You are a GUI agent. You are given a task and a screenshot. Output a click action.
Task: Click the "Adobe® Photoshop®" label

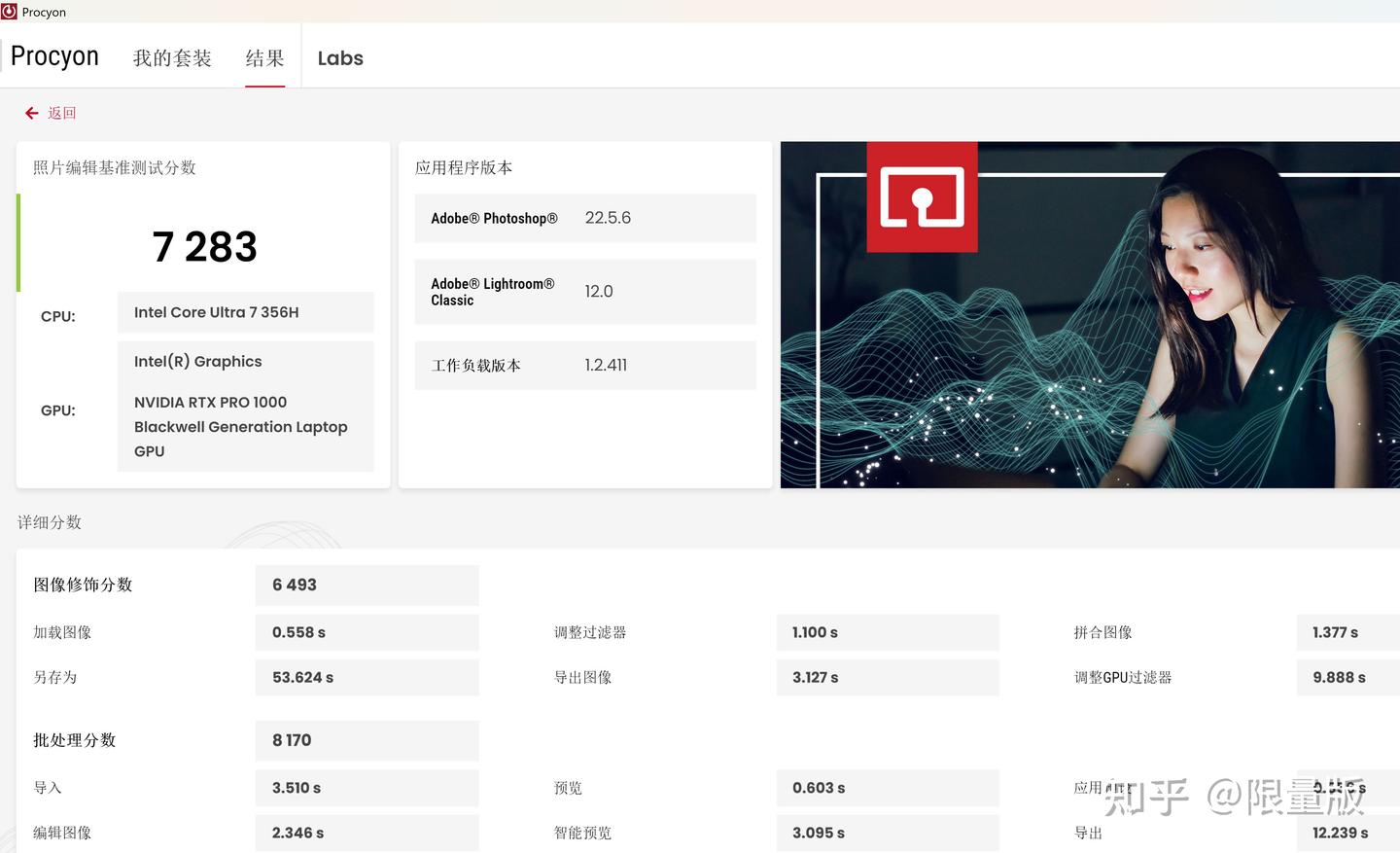tap(495, 218)
